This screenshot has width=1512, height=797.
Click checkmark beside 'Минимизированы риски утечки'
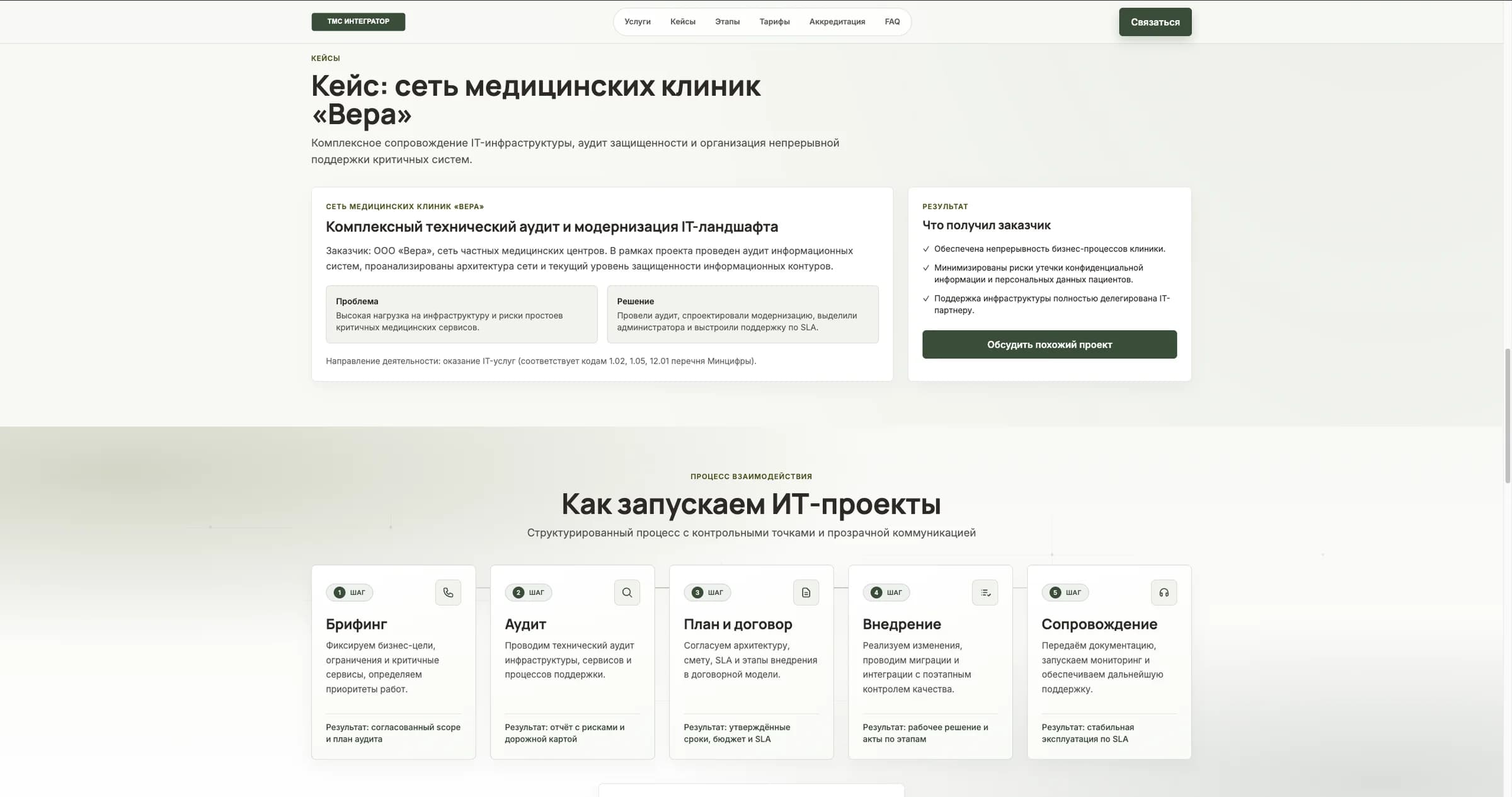pos(926,268)
